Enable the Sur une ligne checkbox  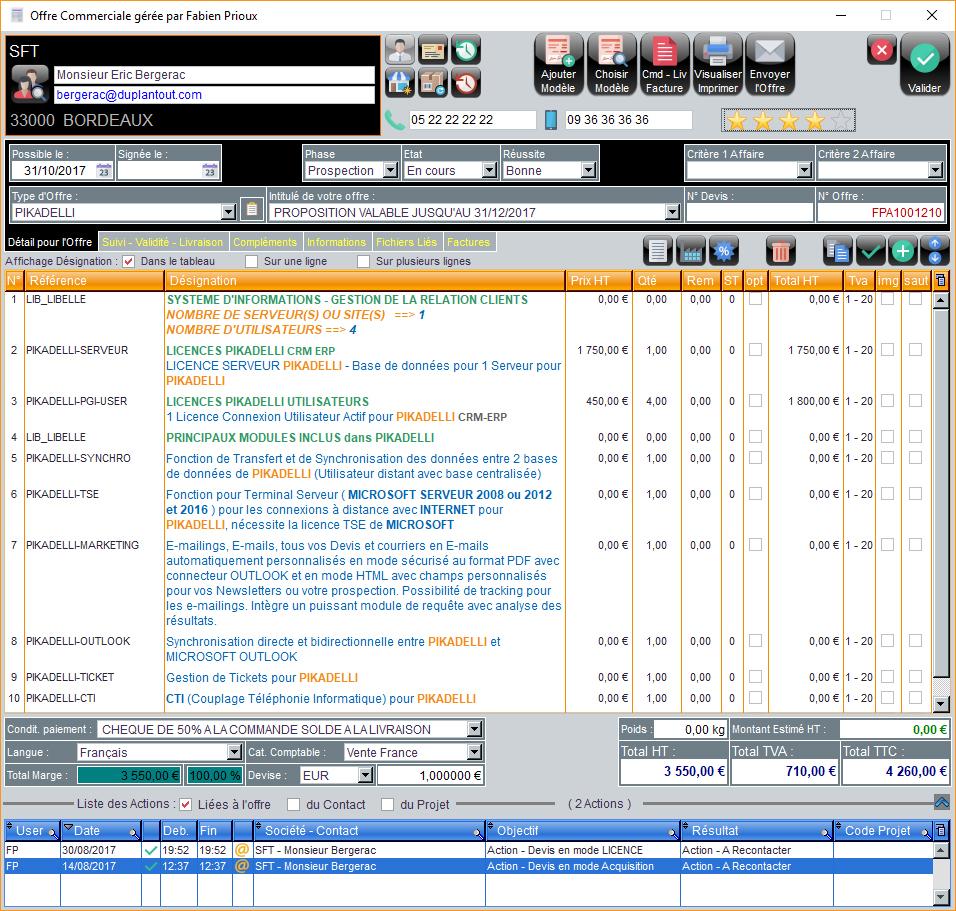point(251,262)
